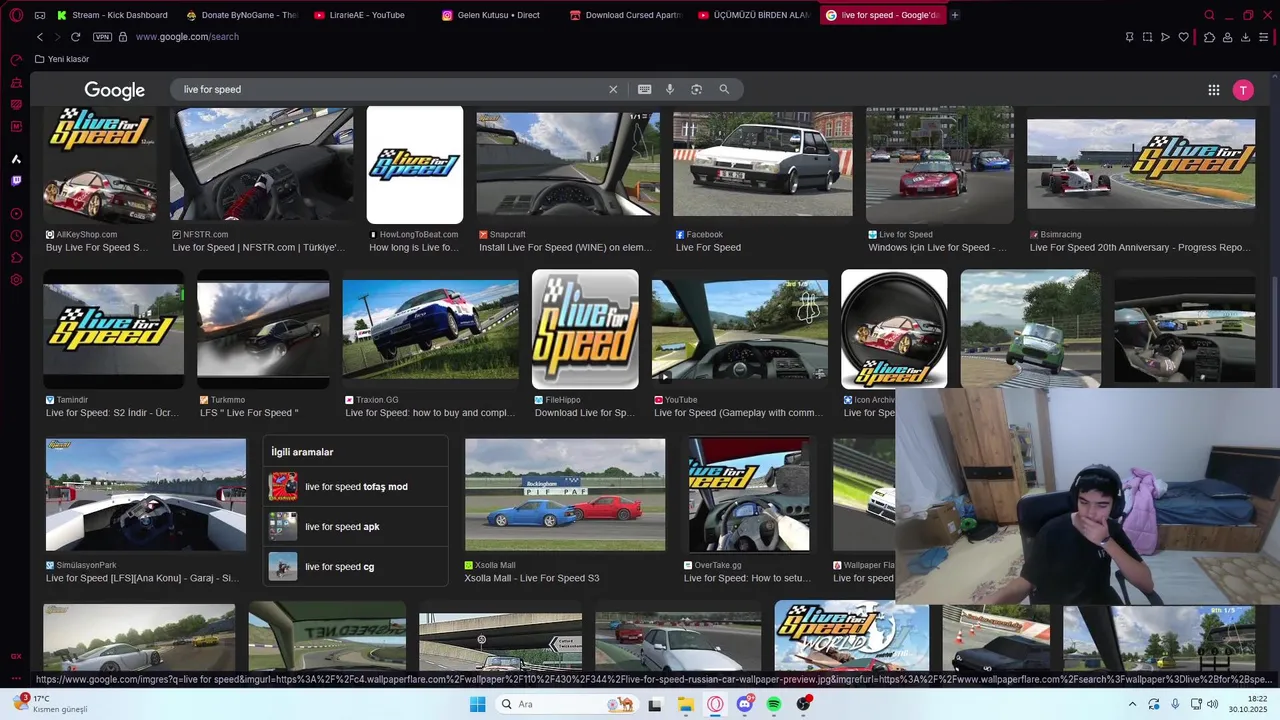Open the Google account avatar T
1280x720 pixels.
[x=1243, y=90]
